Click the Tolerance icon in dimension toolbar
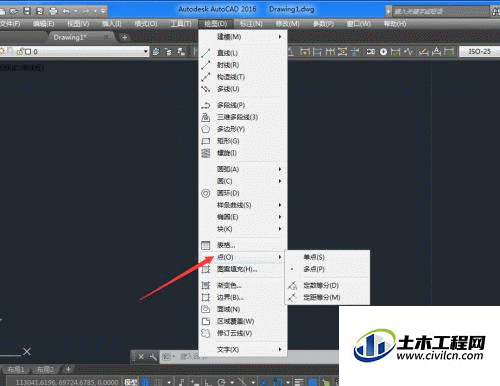 point(370,51)
